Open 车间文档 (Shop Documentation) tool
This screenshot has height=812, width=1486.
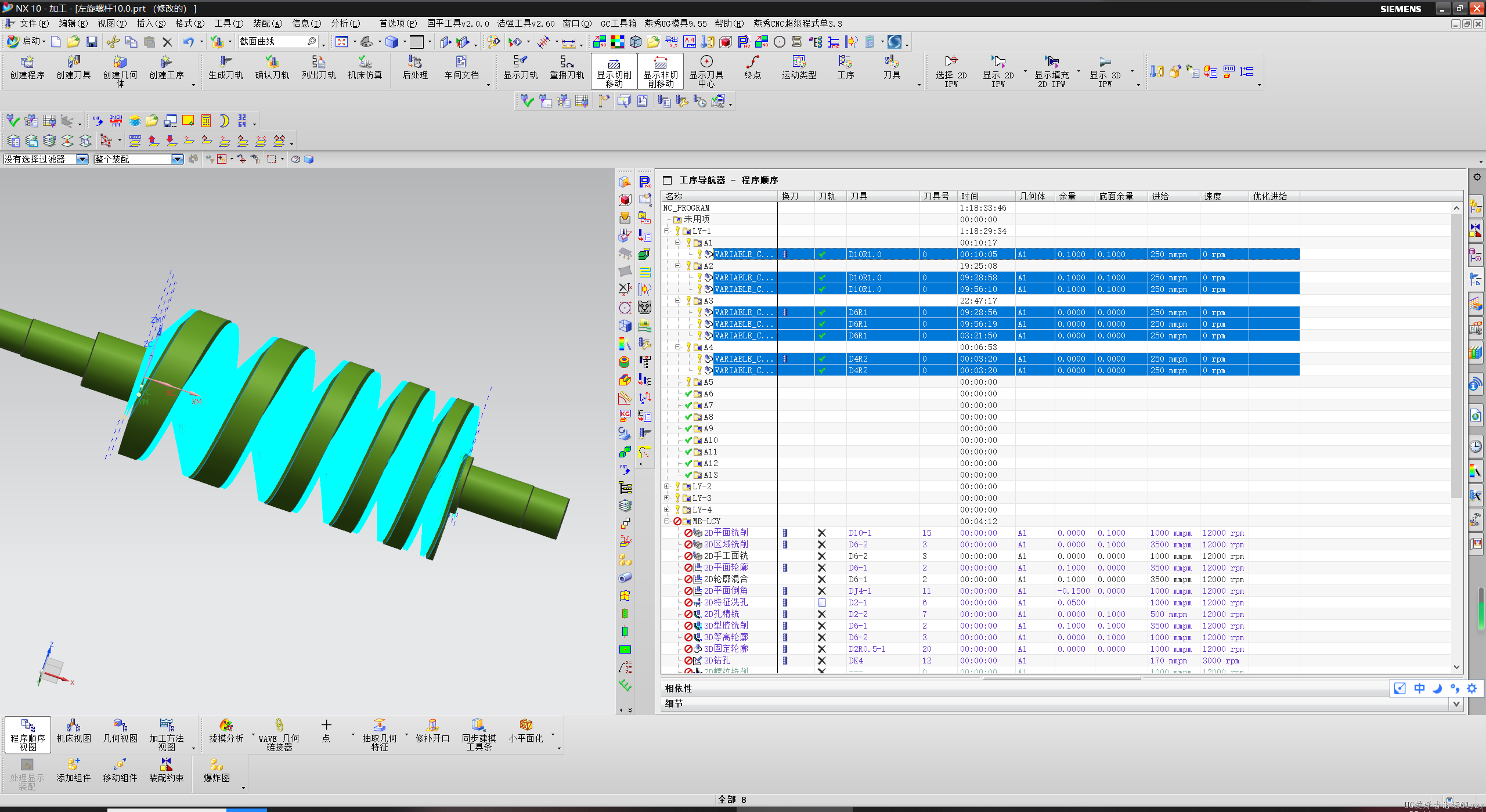click(x=461, y=68)
